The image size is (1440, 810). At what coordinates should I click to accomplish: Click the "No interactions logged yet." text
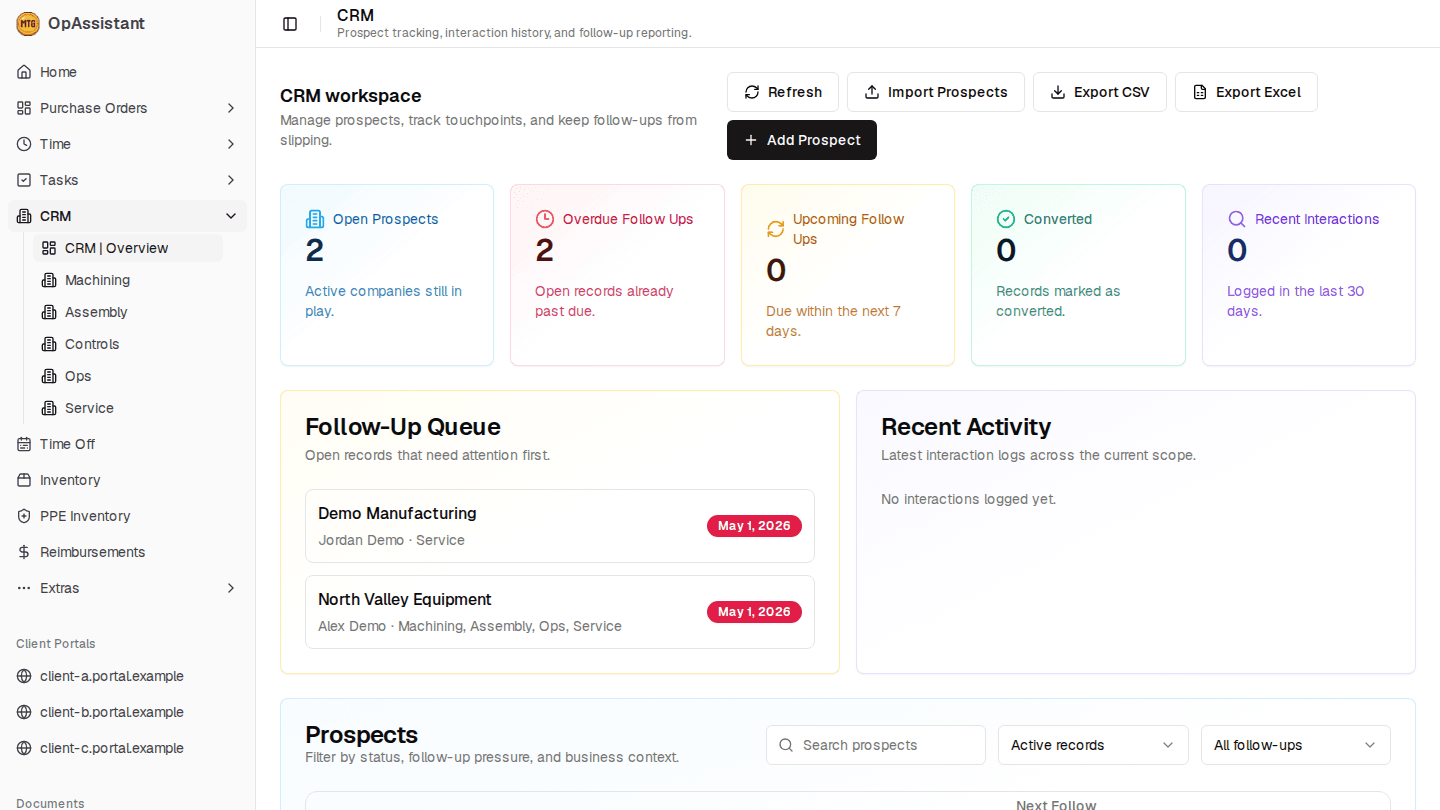pos(968,499)
